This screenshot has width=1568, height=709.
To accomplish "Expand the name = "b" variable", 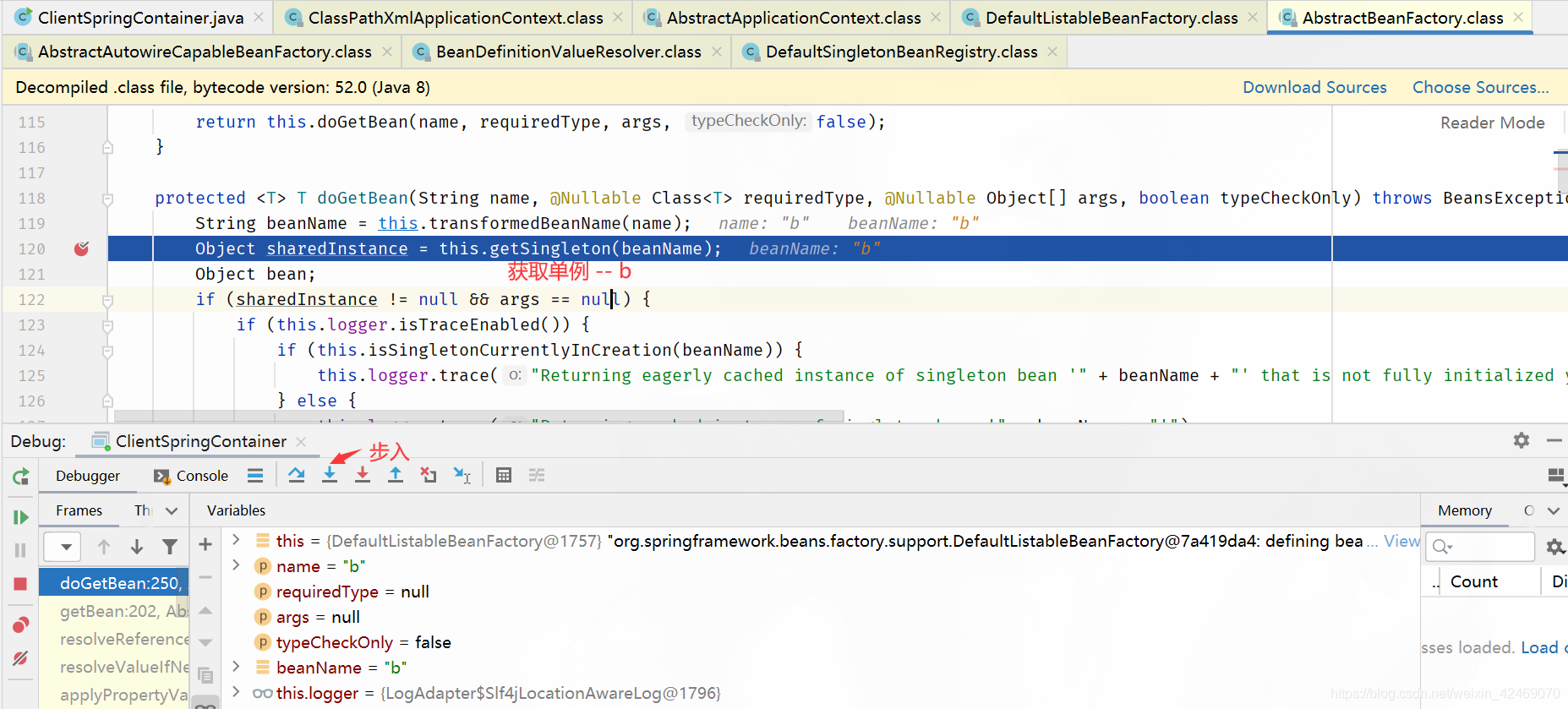I will pos(236,565).
